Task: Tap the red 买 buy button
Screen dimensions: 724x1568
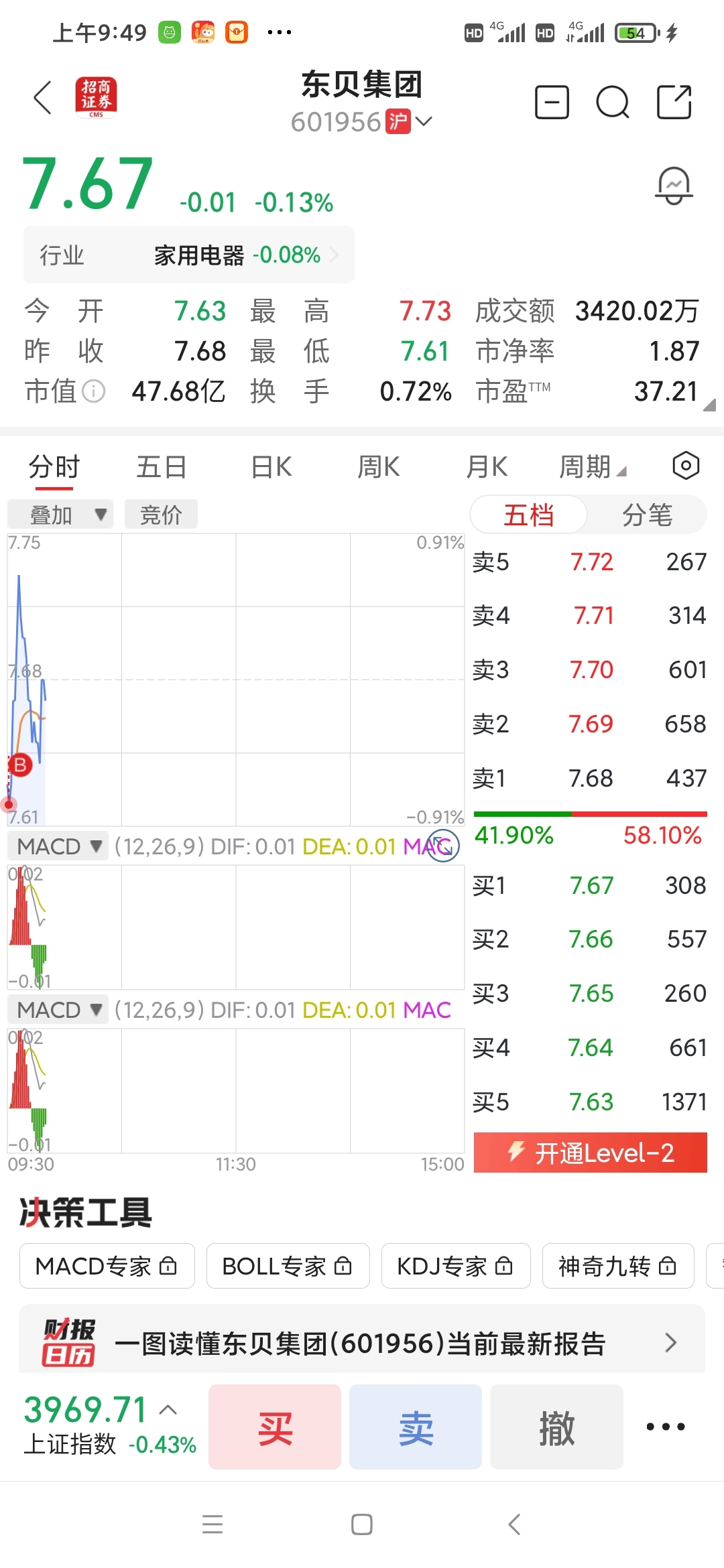Action: (x=275, y=1427)
